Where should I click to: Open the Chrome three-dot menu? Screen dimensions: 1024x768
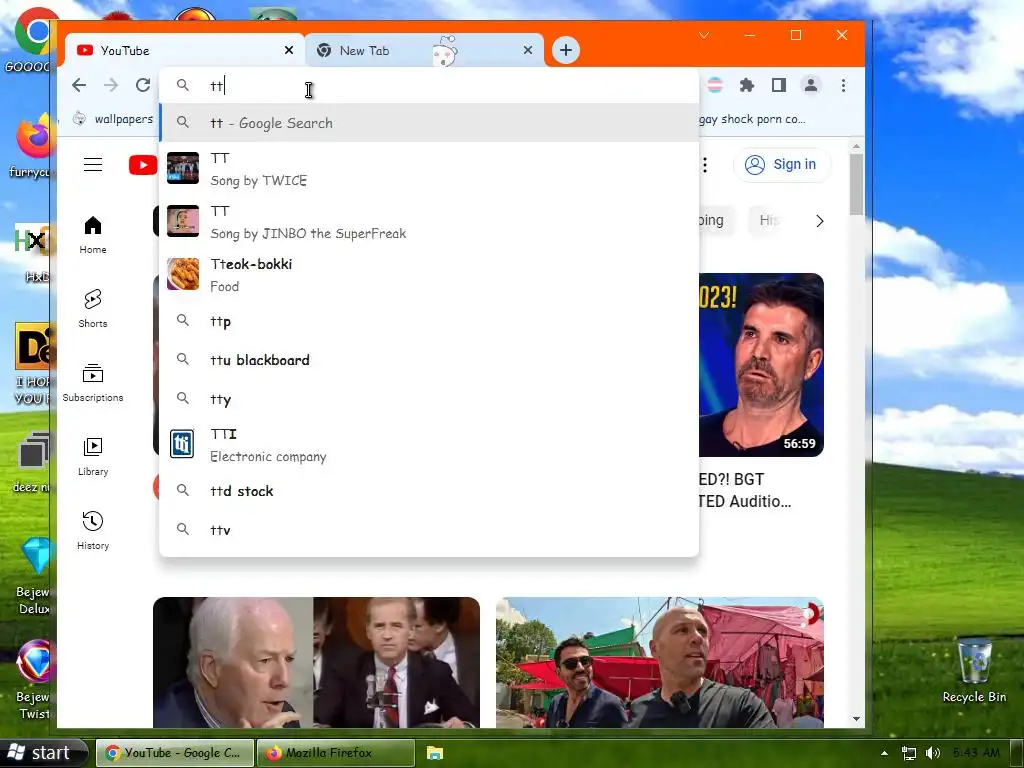pos(843,86)
